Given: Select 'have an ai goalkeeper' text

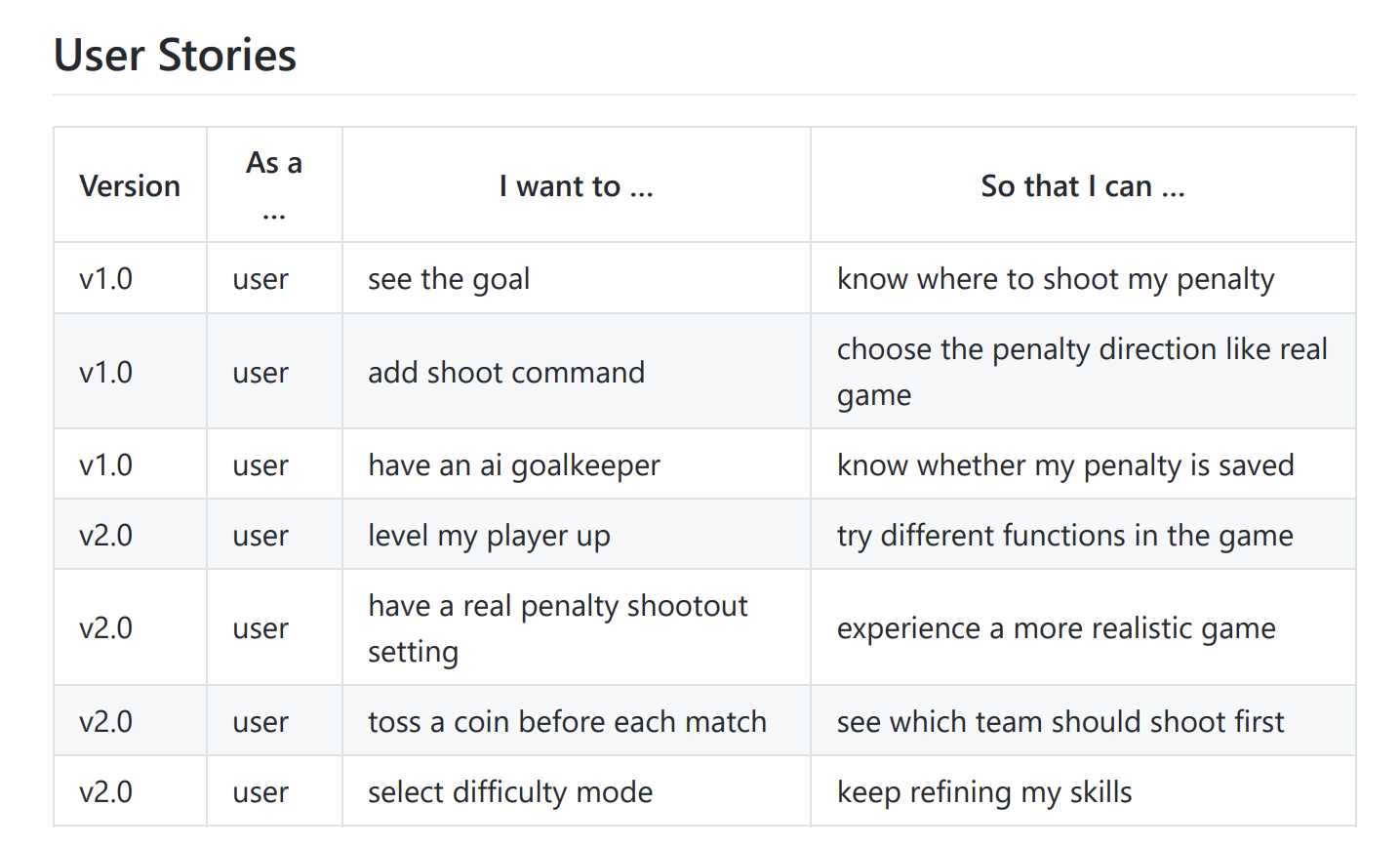Looking at the screenshot, I should tap(514, 465).
